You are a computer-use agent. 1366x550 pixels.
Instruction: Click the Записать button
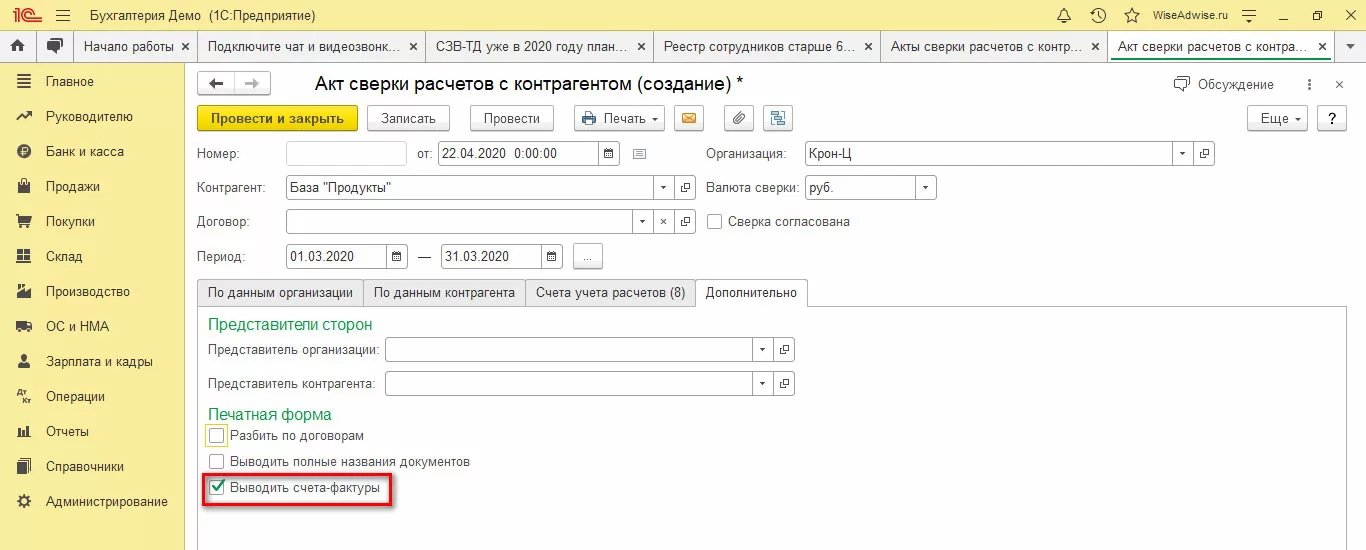point(408,118)
